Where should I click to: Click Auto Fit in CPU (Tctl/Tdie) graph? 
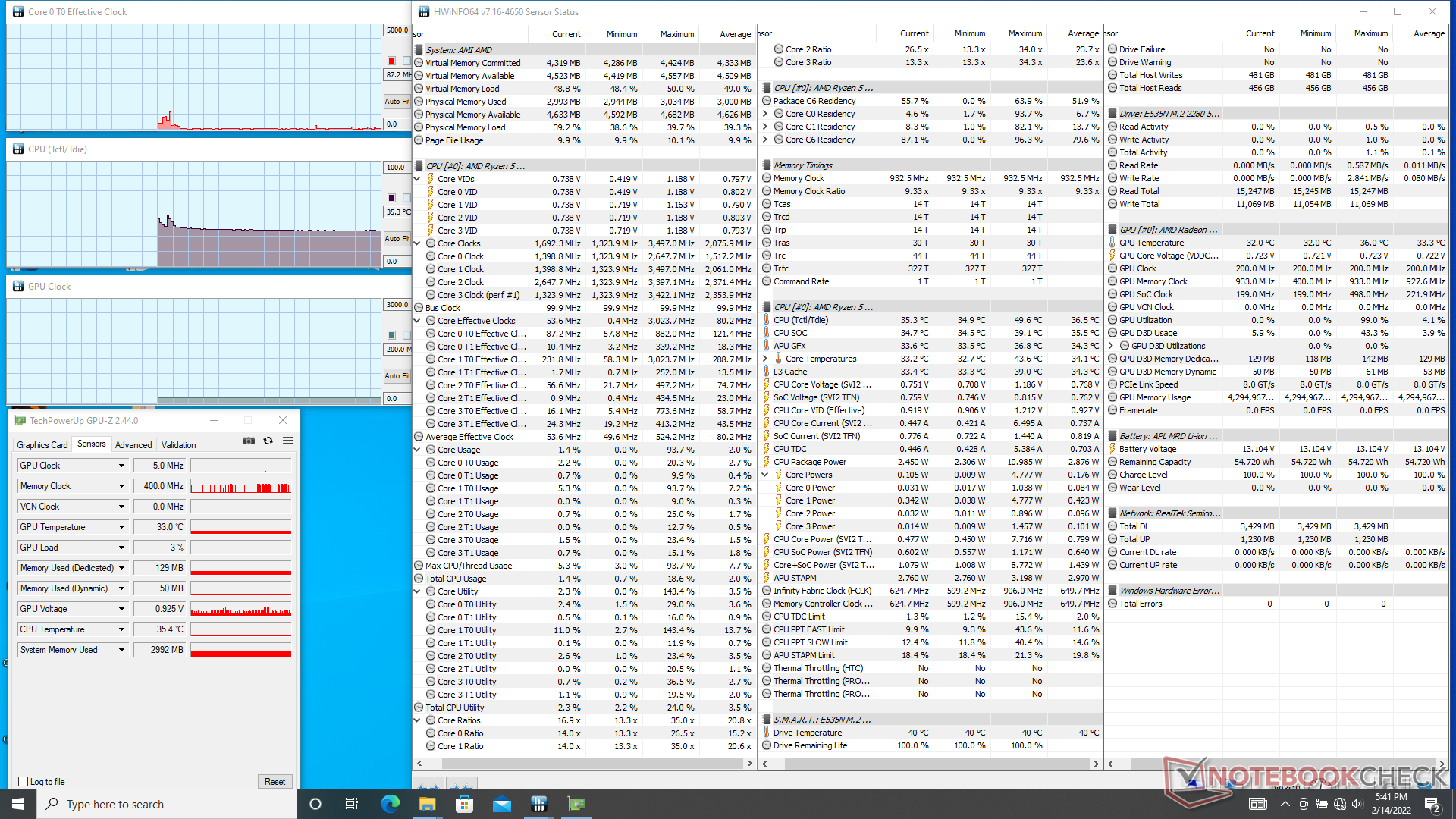[397, 238]
